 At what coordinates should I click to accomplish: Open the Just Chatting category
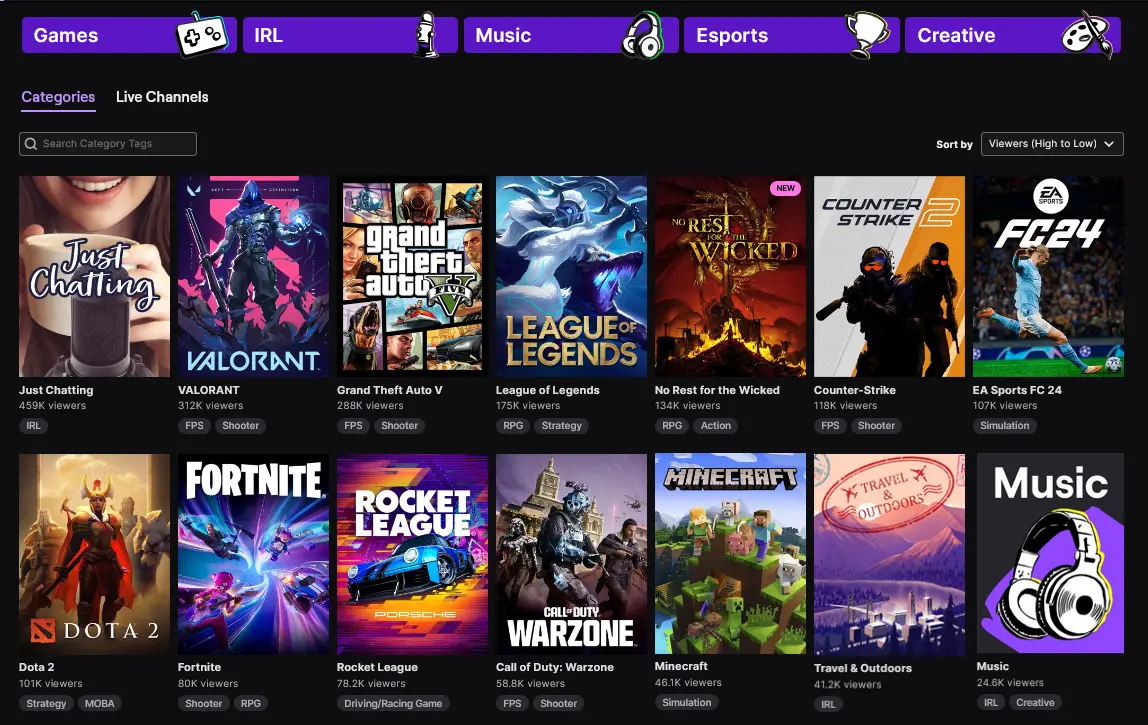click(x=94, y=276)
